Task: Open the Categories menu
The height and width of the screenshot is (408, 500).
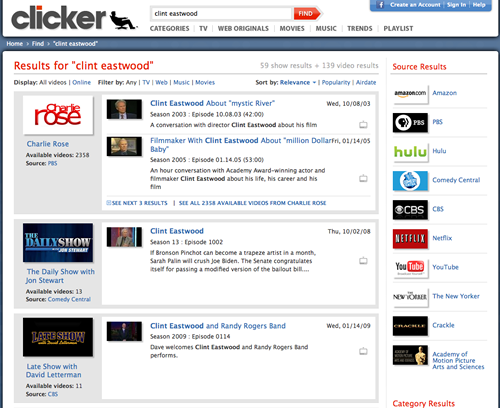Action: point(169,29)
